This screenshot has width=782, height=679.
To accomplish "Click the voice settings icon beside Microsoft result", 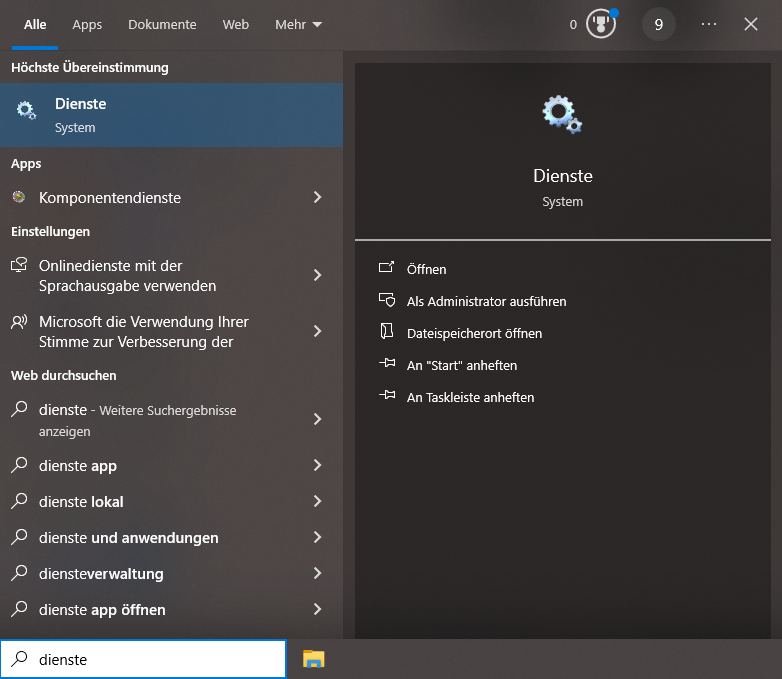I will 19,322.
